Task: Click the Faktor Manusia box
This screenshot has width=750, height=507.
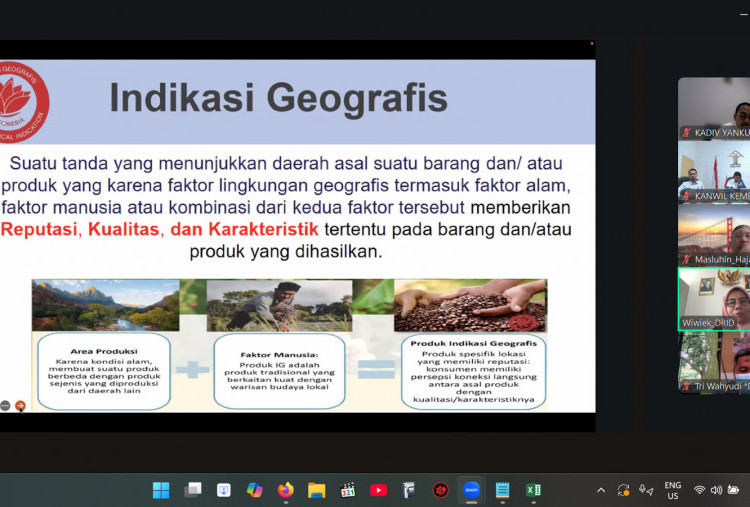Action: [279, 371]
